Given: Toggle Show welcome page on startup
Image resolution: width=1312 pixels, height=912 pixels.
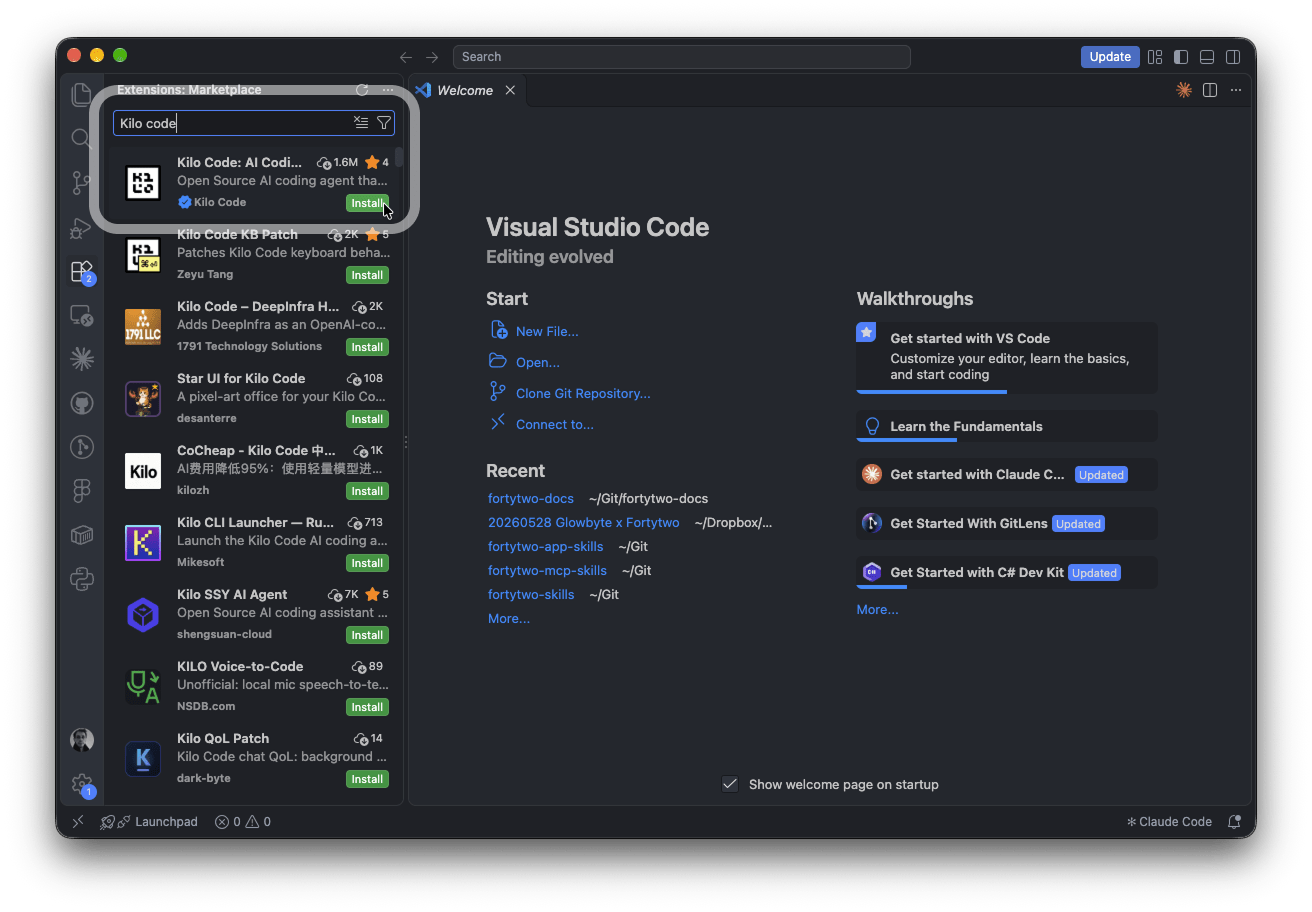Looking at the screenshot, I should click(730, 784).
